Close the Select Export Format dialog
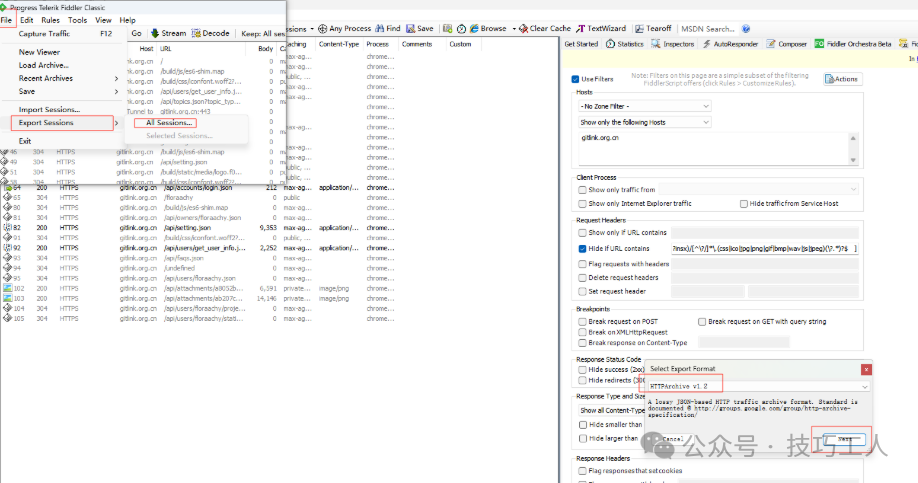The width and height of the screenshot is (918, 483). coord(866,369)
